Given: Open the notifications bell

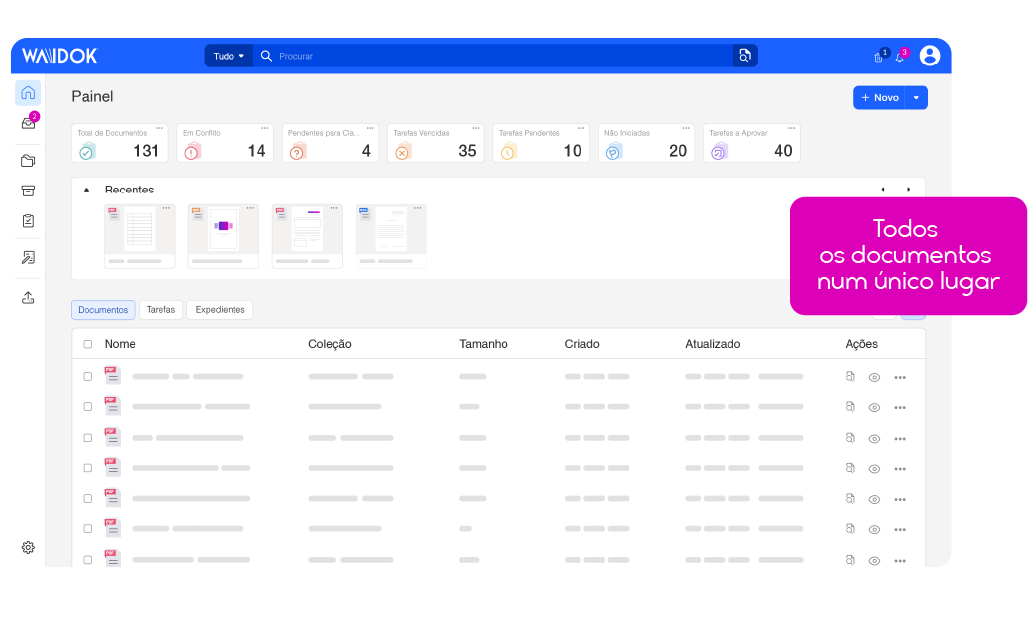Looking at the screenshot, I should (900, 58).
